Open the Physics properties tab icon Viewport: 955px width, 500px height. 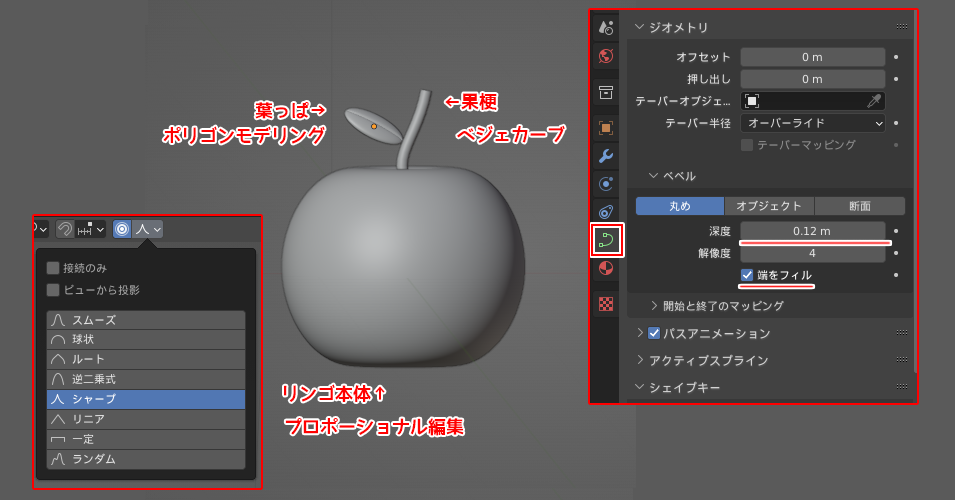pyautogui.click(x=605, y=211)
